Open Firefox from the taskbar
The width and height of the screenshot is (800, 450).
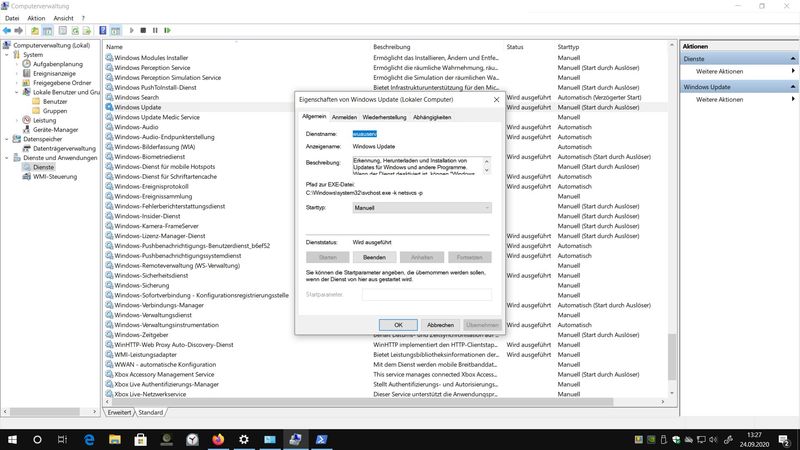pos(218,439)
